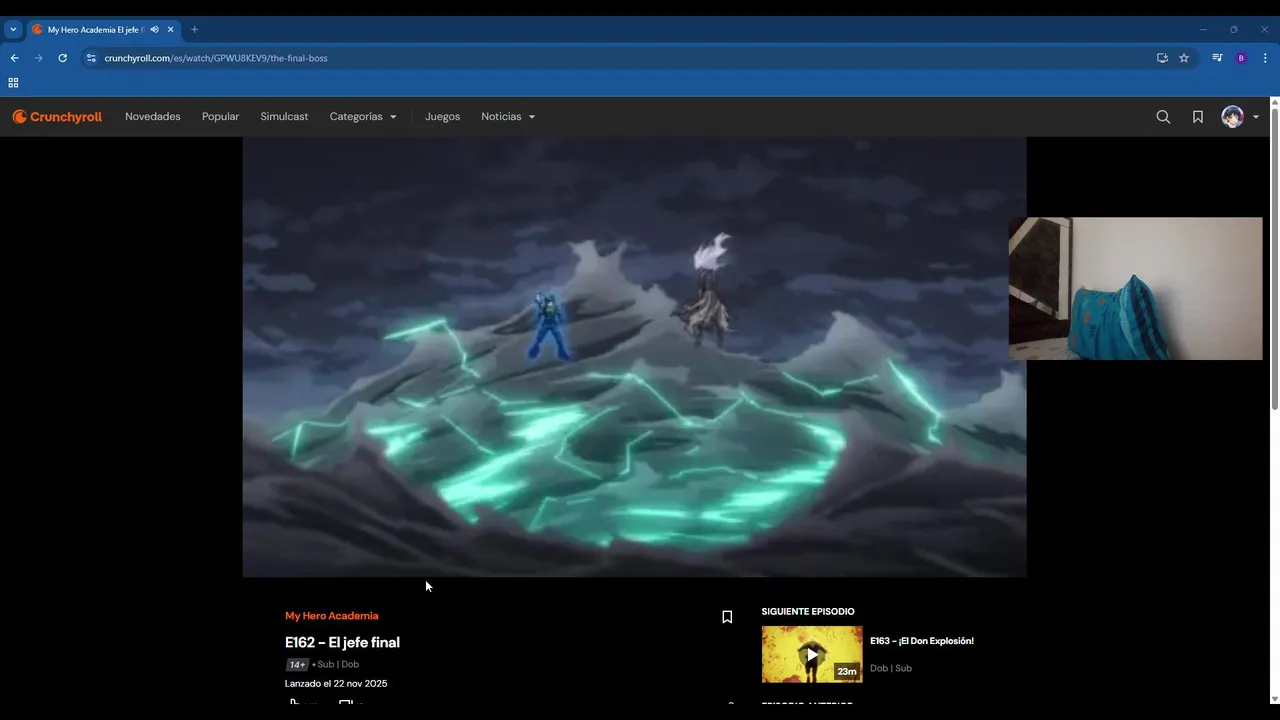Mute the tab via the speaker icon

coord(154,30)
